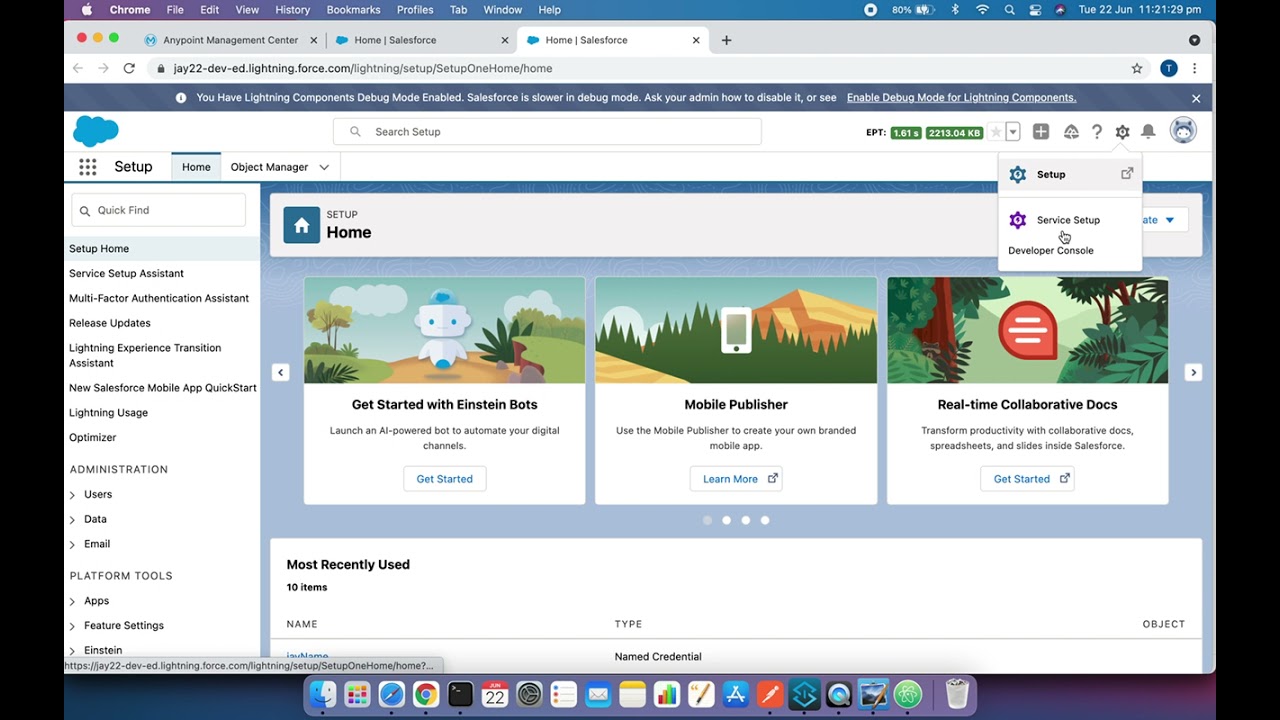Open a new Chrome tab
Viewport: 1280px width, 720px height.
pos(727,40)
